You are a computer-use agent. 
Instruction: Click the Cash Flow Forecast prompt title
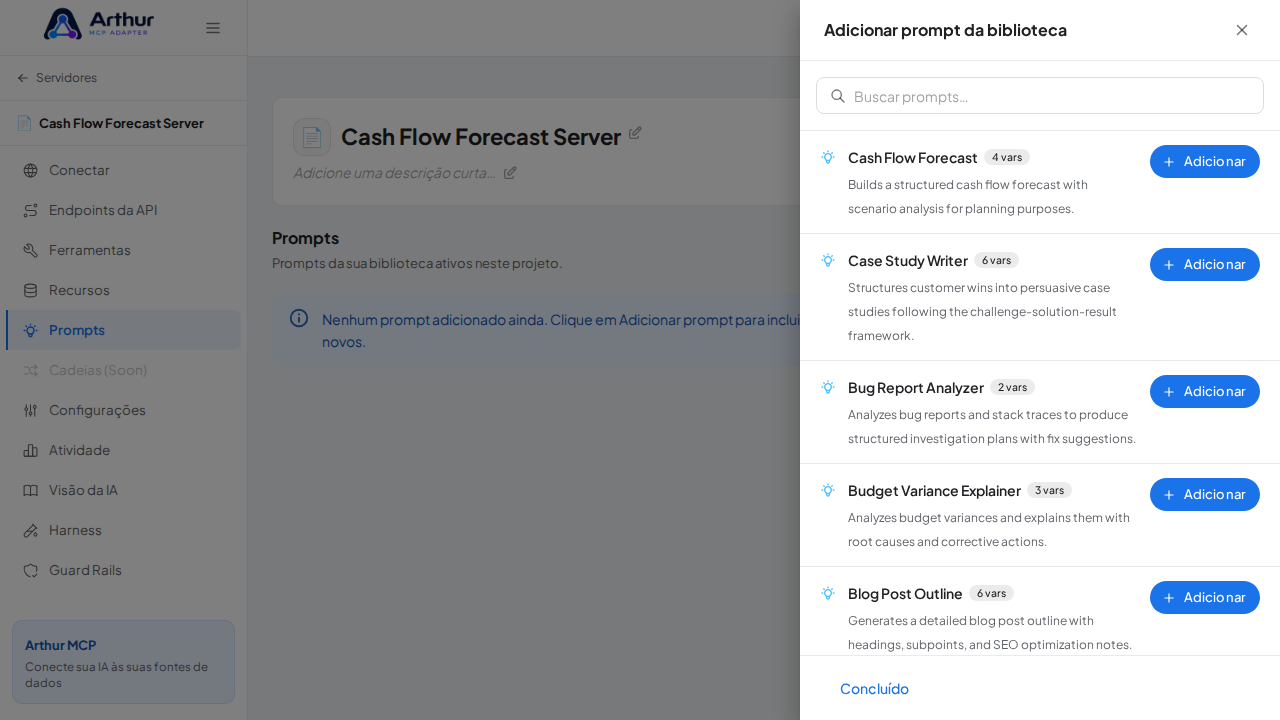pyautogui.click(x=912, y=157)
